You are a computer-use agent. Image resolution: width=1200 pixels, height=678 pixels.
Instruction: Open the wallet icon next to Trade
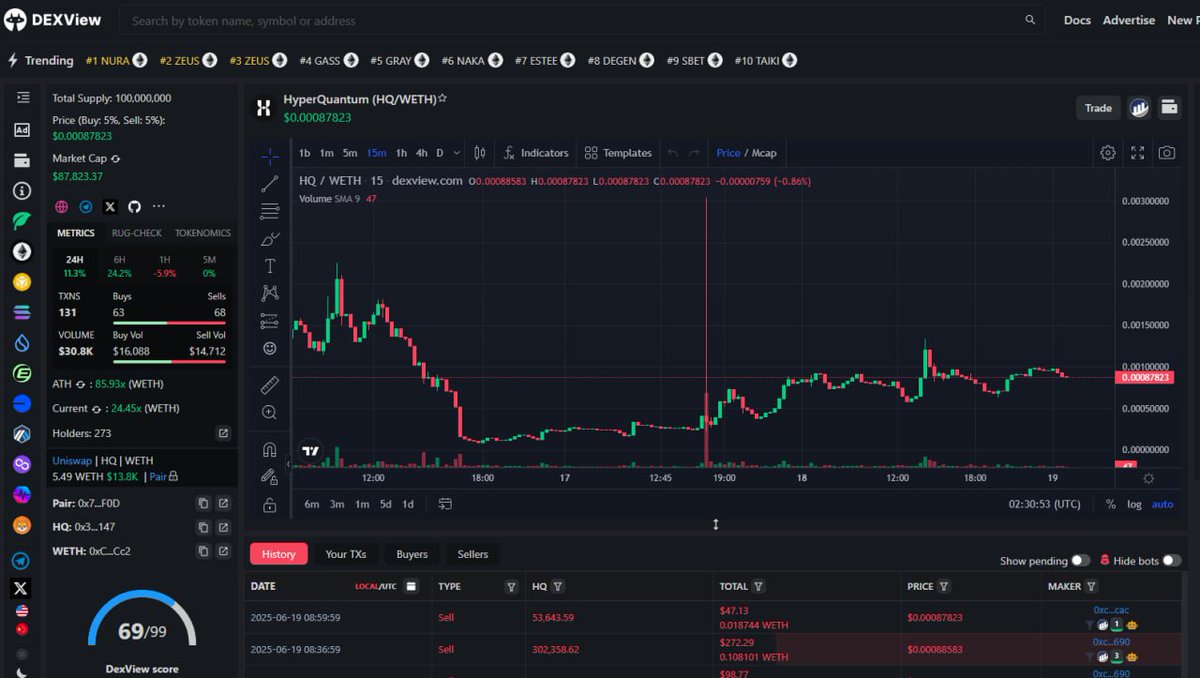click(1169, 108)
